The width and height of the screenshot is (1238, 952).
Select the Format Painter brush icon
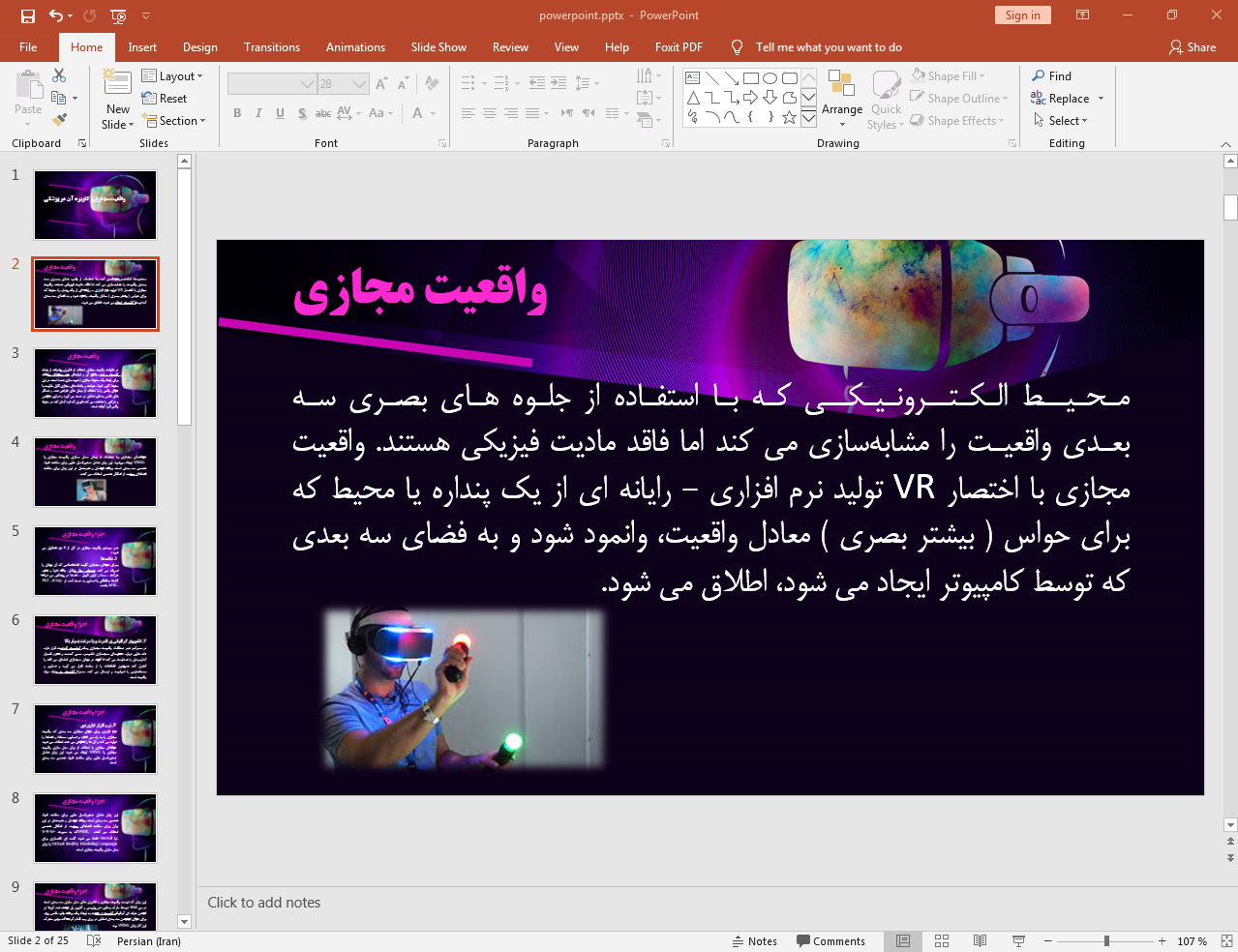(x=59, y=120)
